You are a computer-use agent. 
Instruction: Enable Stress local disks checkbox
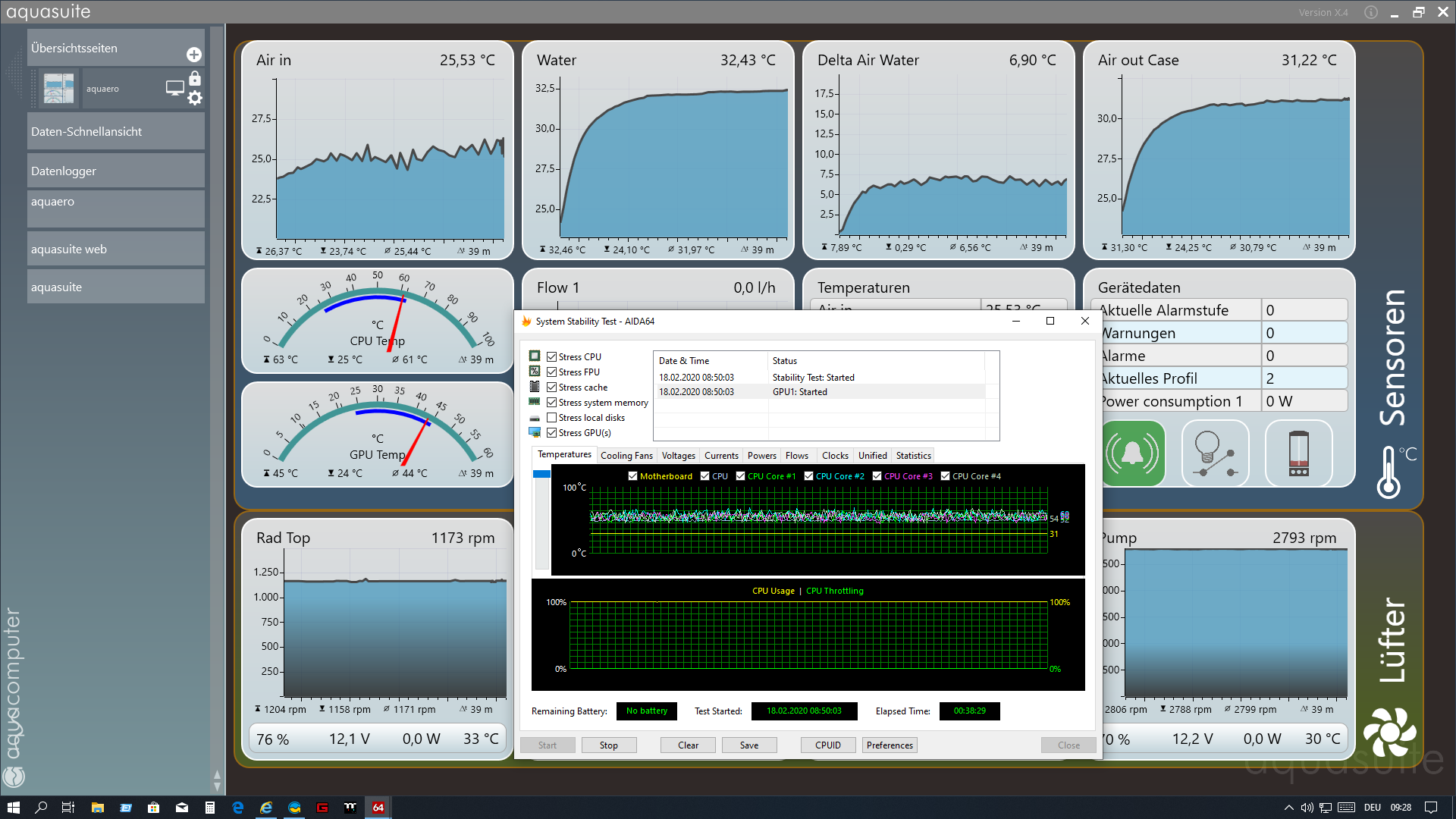pyautogui.click(x=552, y=418)
